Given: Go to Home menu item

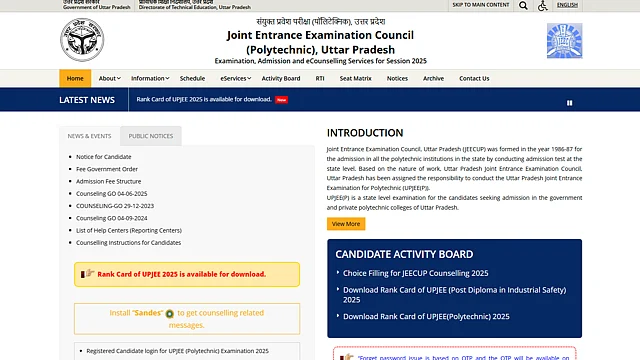Looking at the screenshot, I should (75, 78).
